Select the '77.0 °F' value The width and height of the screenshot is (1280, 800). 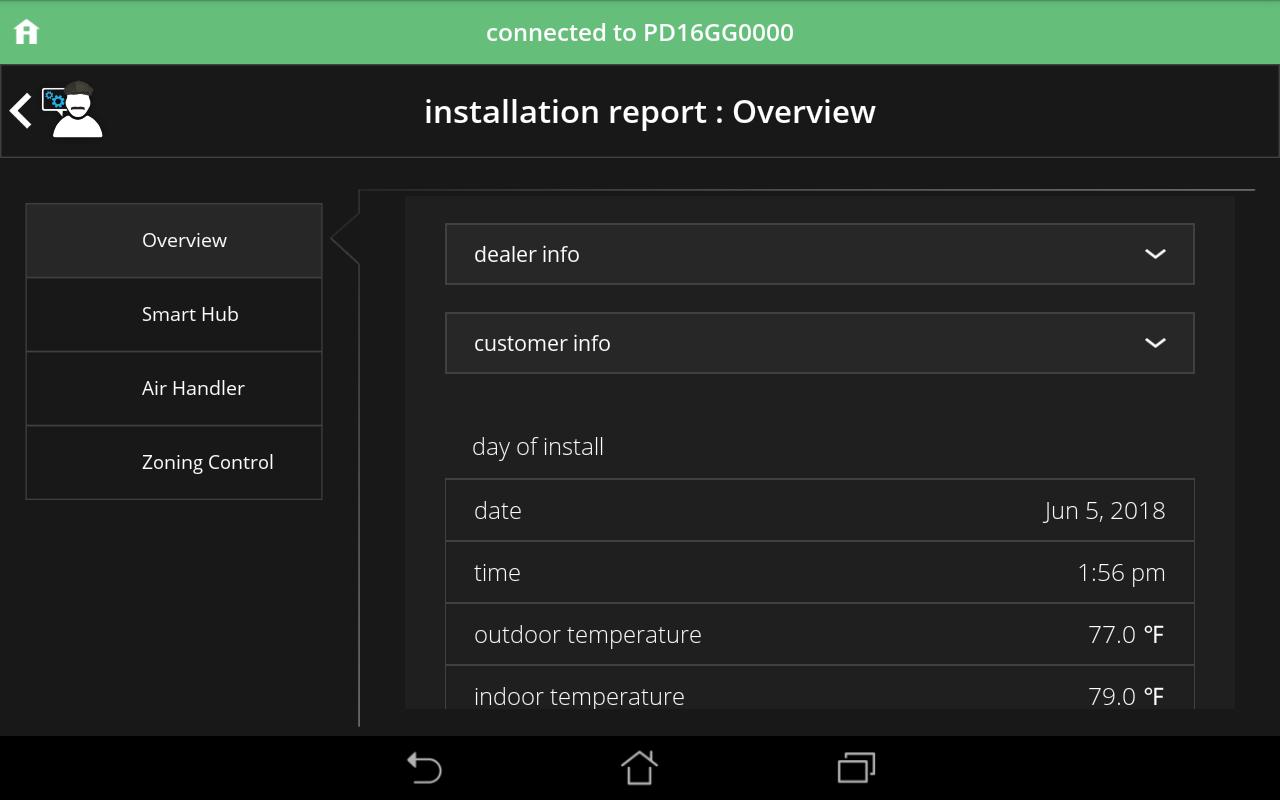point(1126,635)
